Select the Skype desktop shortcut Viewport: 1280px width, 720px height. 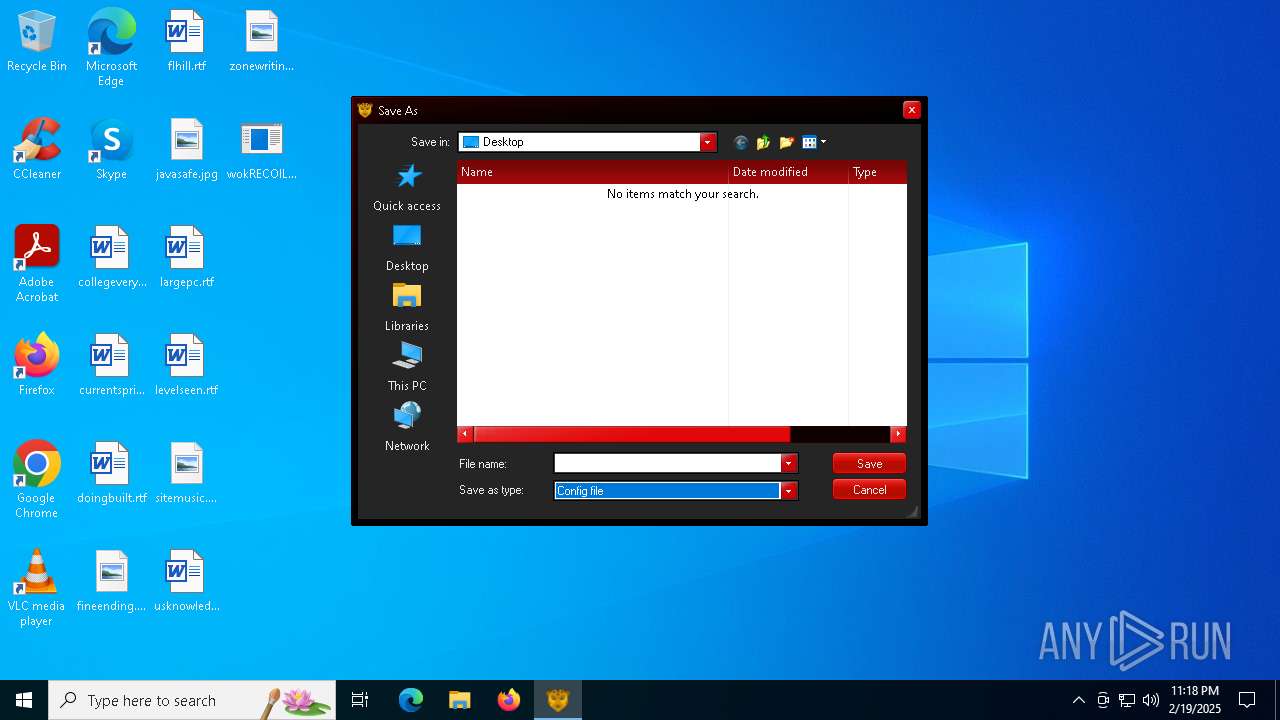coord(111,150)
